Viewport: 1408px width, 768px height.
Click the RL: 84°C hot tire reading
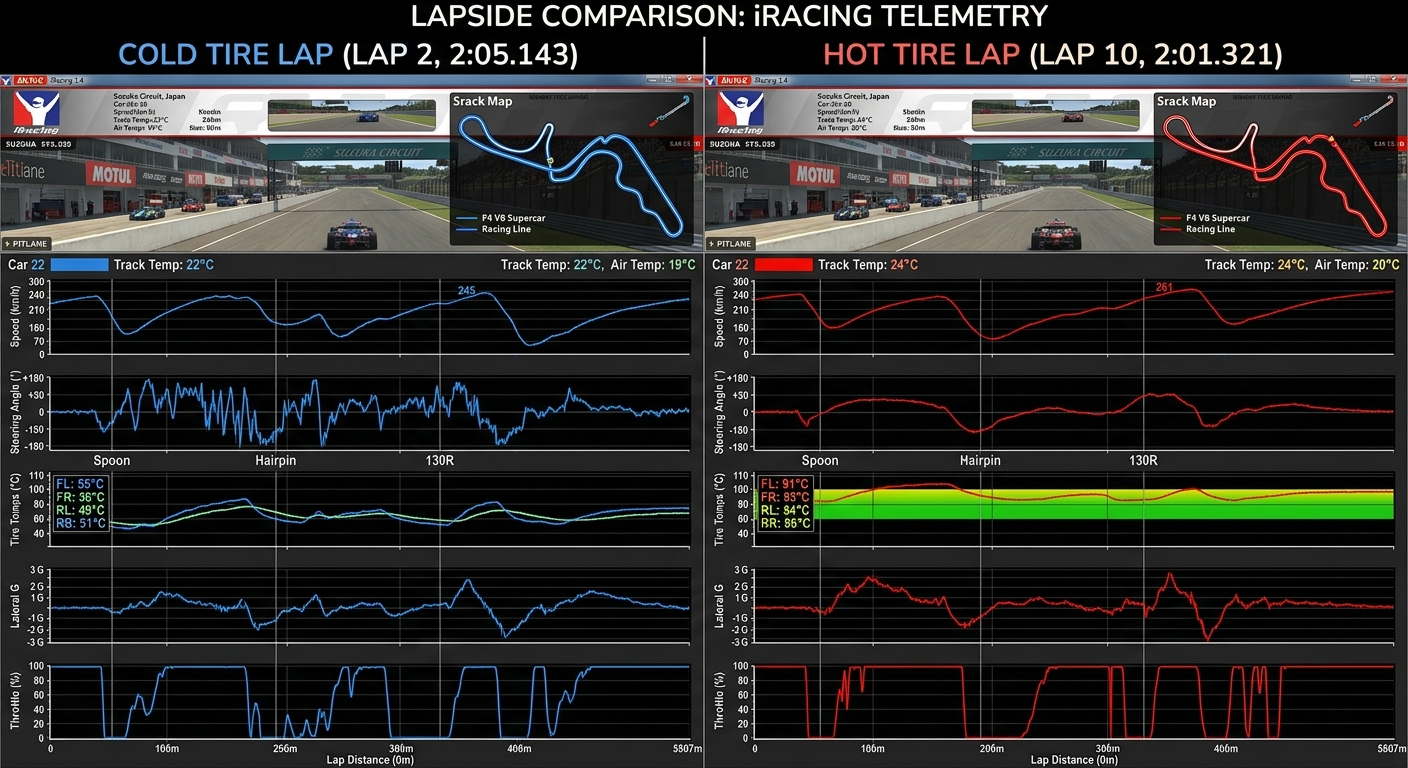click(786, 510)
